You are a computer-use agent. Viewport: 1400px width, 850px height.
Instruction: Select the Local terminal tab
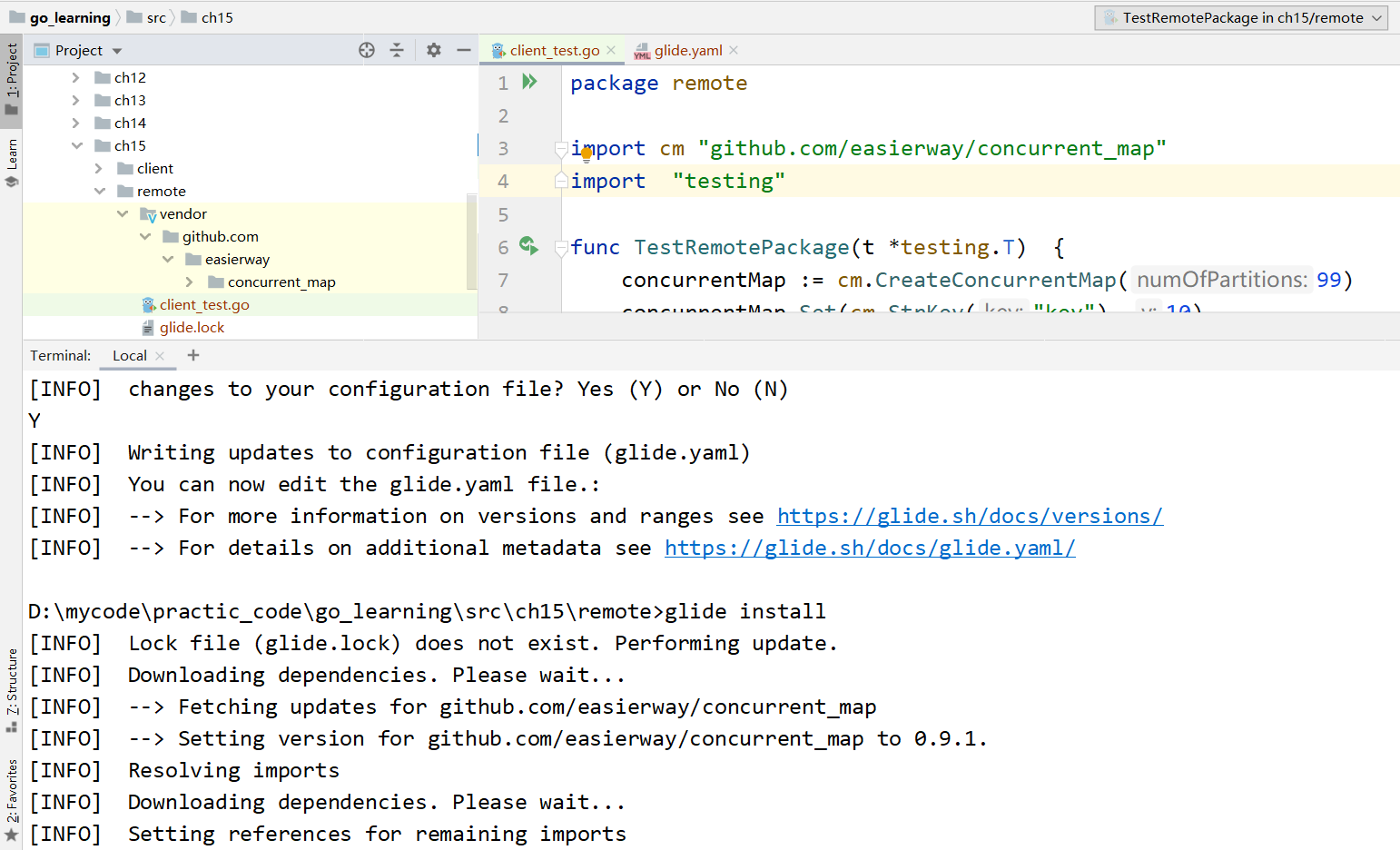(x=129, y=356)
